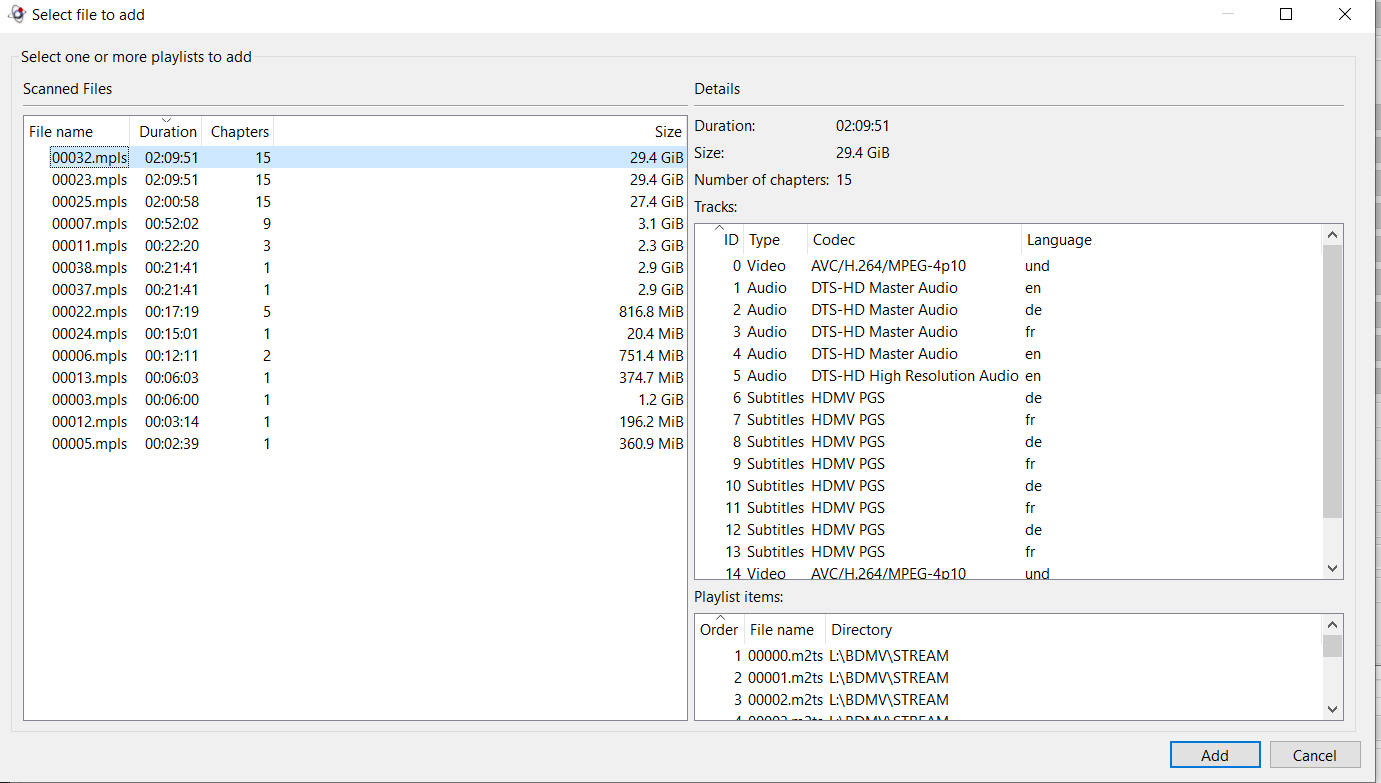Select playlist item 00000.m2ts
1381x783 pixels.
click(1009, 656)
